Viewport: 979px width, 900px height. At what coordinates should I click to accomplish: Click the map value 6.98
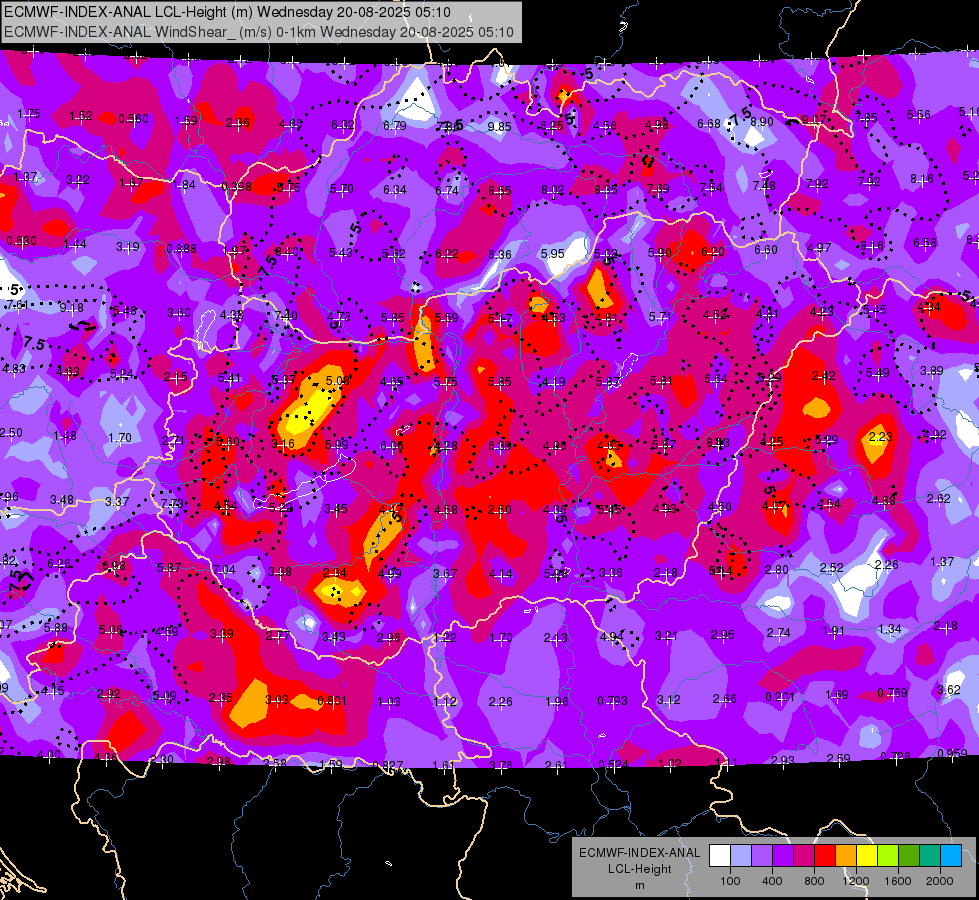114,566
